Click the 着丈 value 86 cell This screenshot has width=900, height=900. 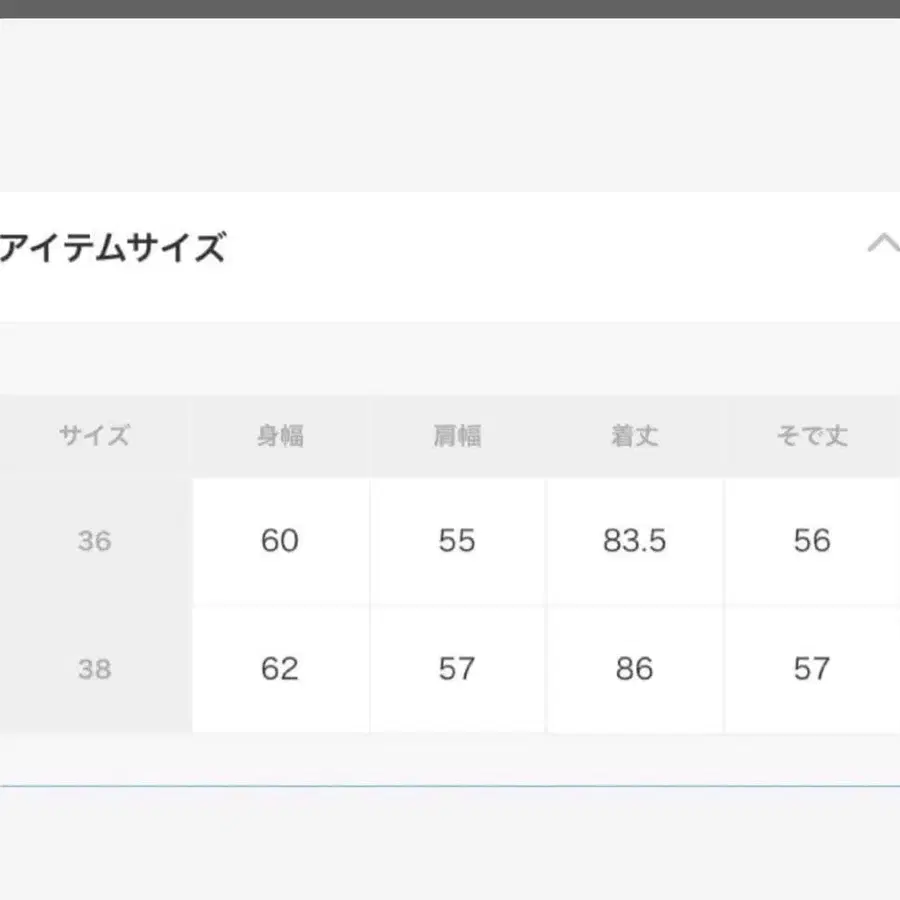coord(636,669)
